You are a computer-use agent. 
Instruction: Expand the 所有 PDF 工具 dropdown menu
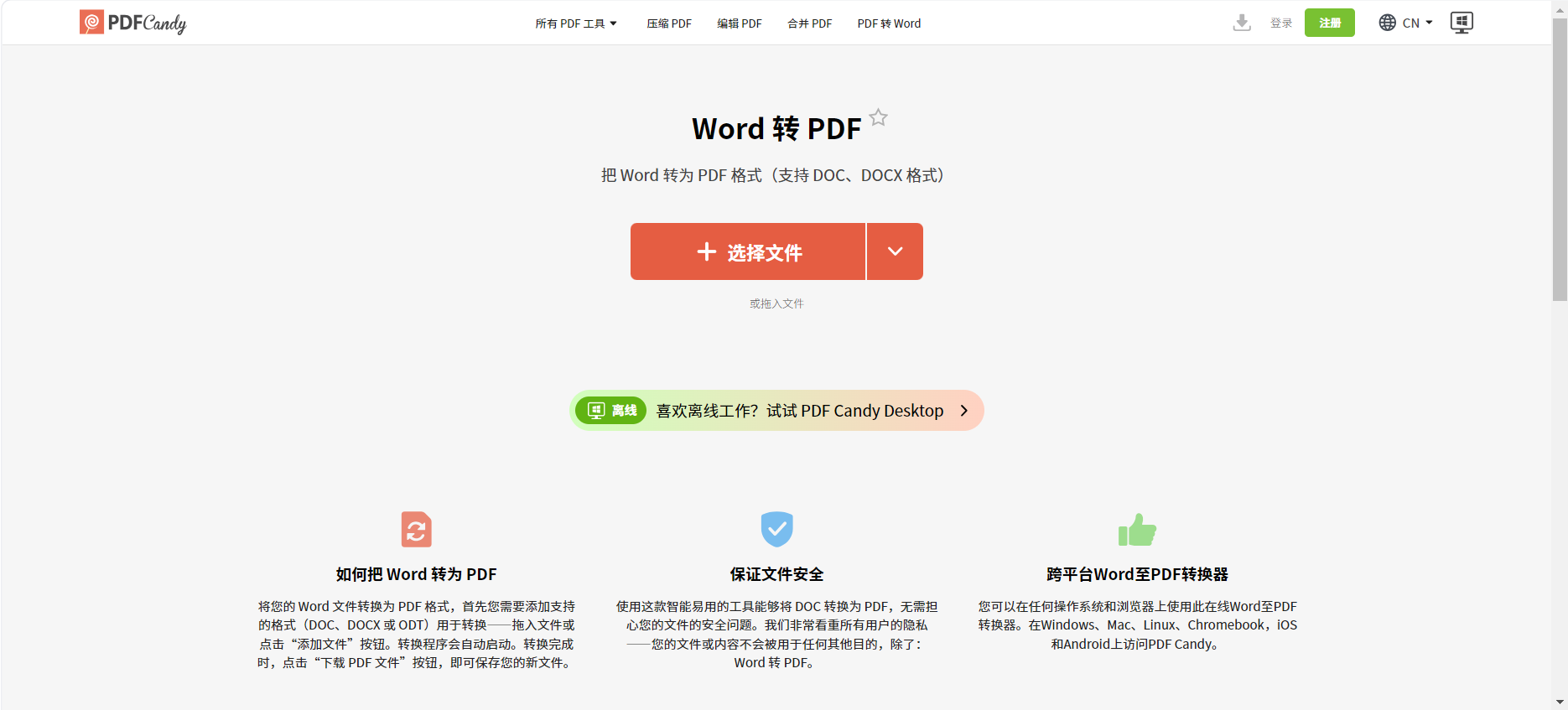(x=576, y=23)
